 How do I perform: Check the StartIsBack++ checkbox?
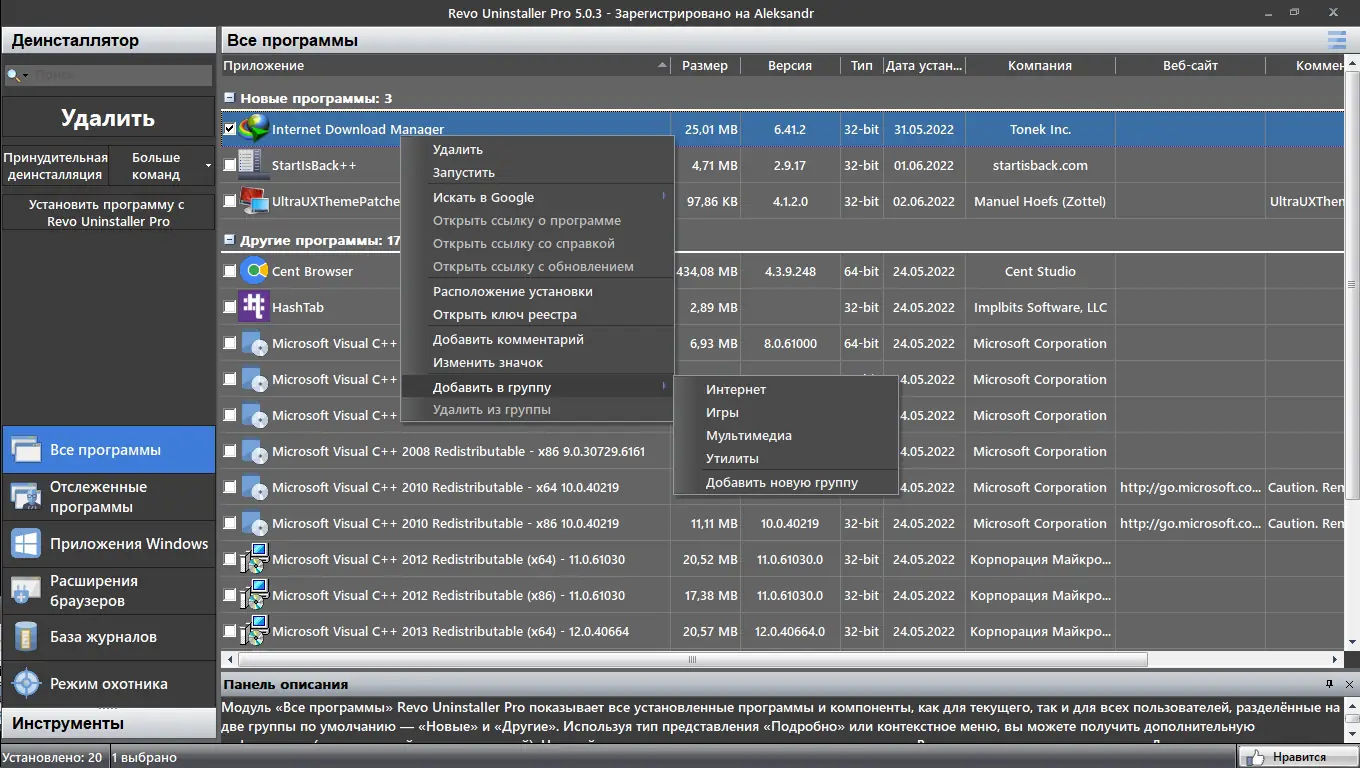tap(230, 165)
